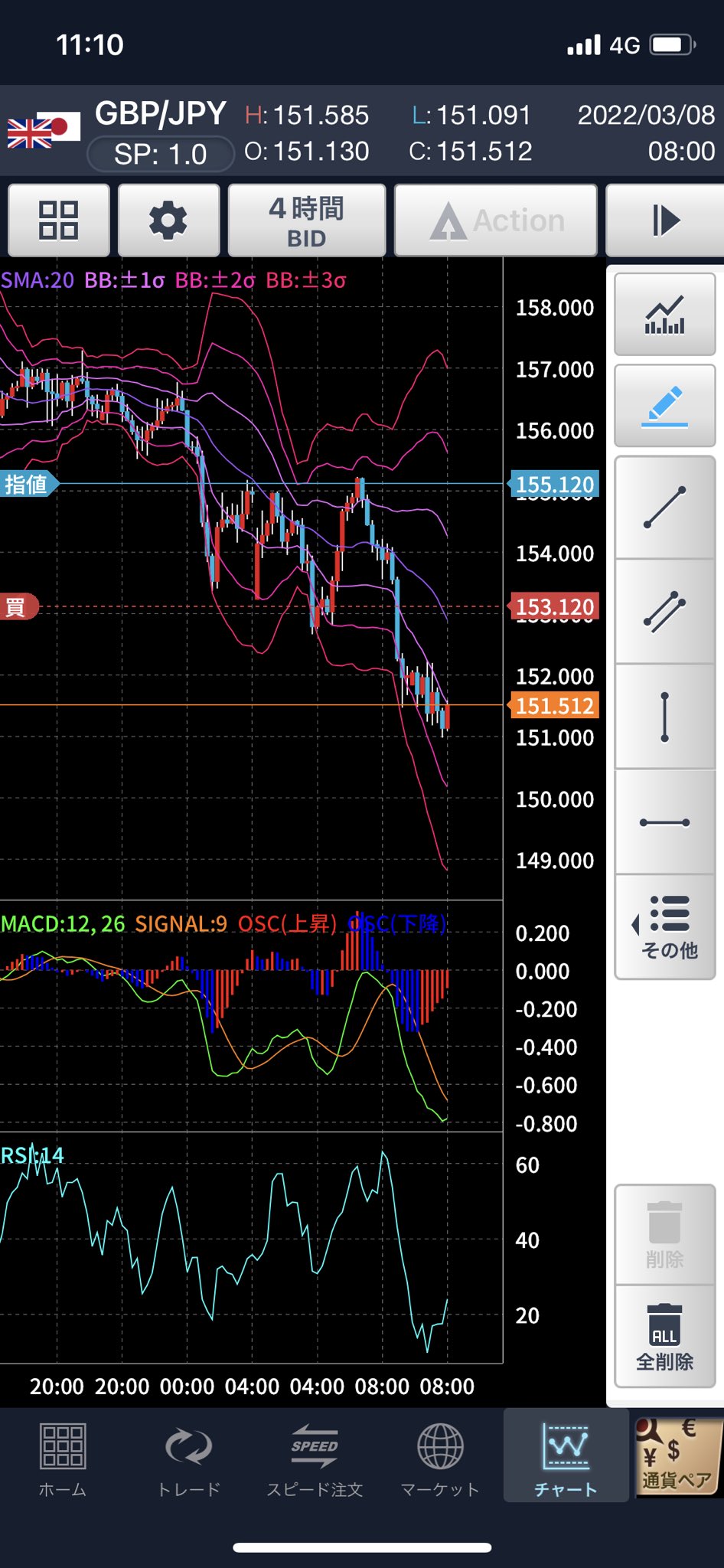Tap the status bar clock 11:10
The width and height of the screenshot is (724, 1568).
coord(90,44)
